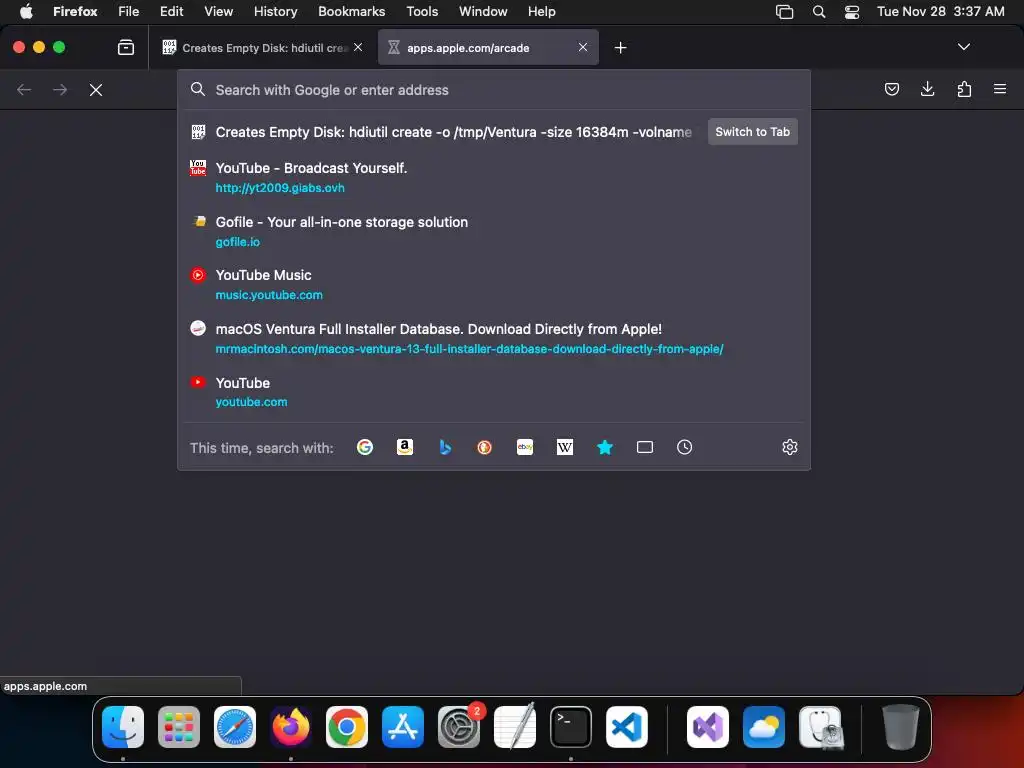Open Google Chrome from the Dock
The width and height of the screenshot is (1024, 768).
(347, 727)
